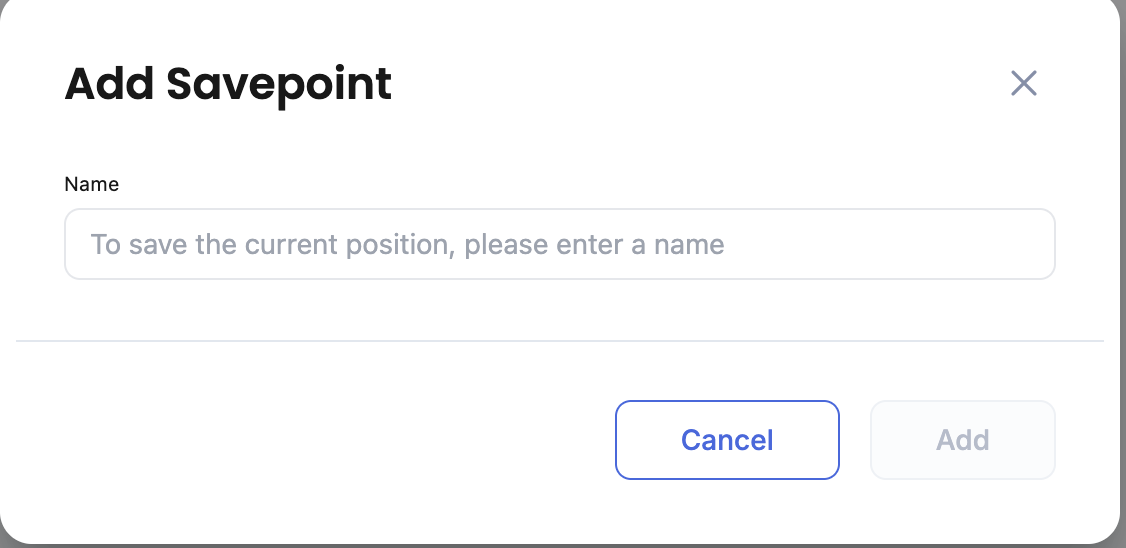Hit the X to exit Add Savepoint

[1023, 83]
